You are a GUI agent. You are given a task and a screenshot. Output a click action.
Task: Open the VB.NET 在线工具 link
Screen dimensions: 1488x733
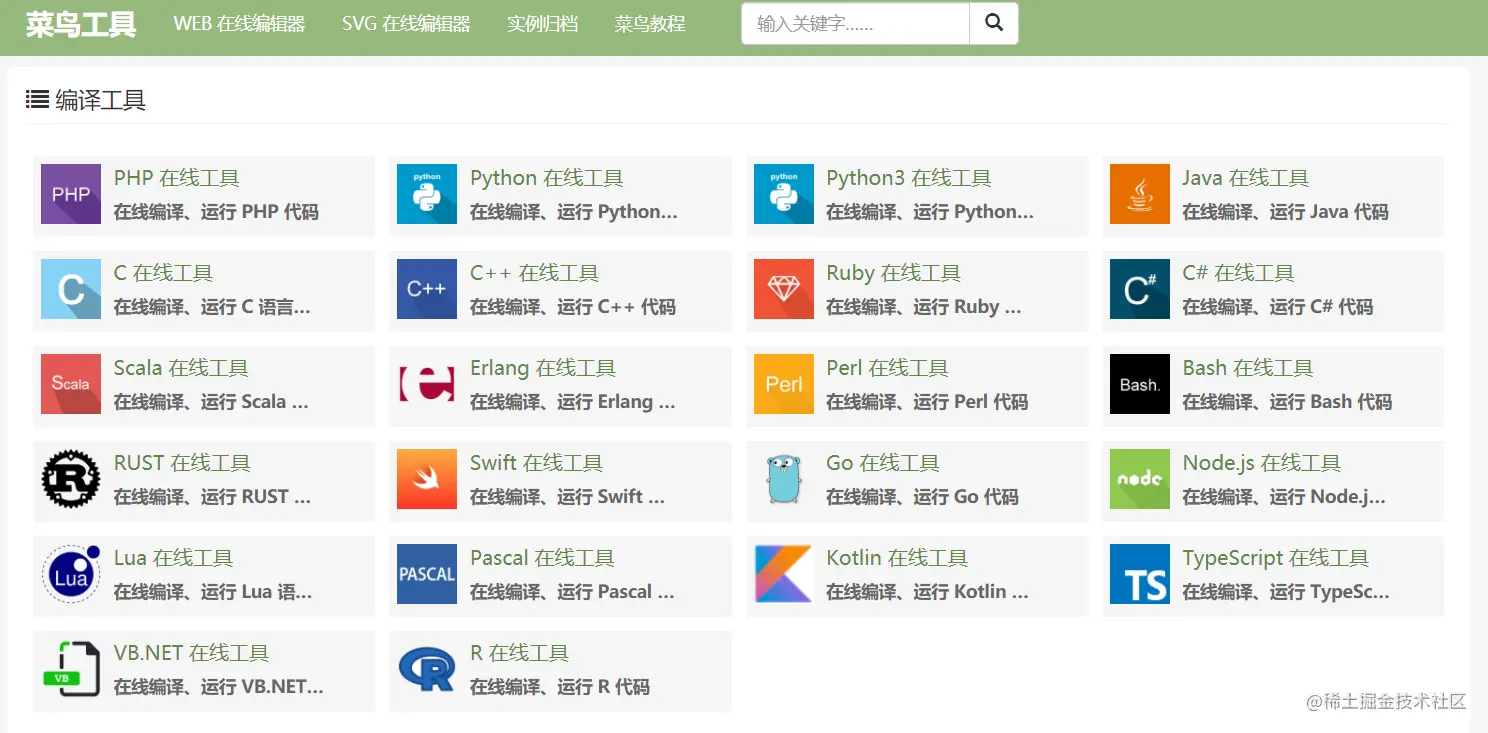click(x=191, y=653)
